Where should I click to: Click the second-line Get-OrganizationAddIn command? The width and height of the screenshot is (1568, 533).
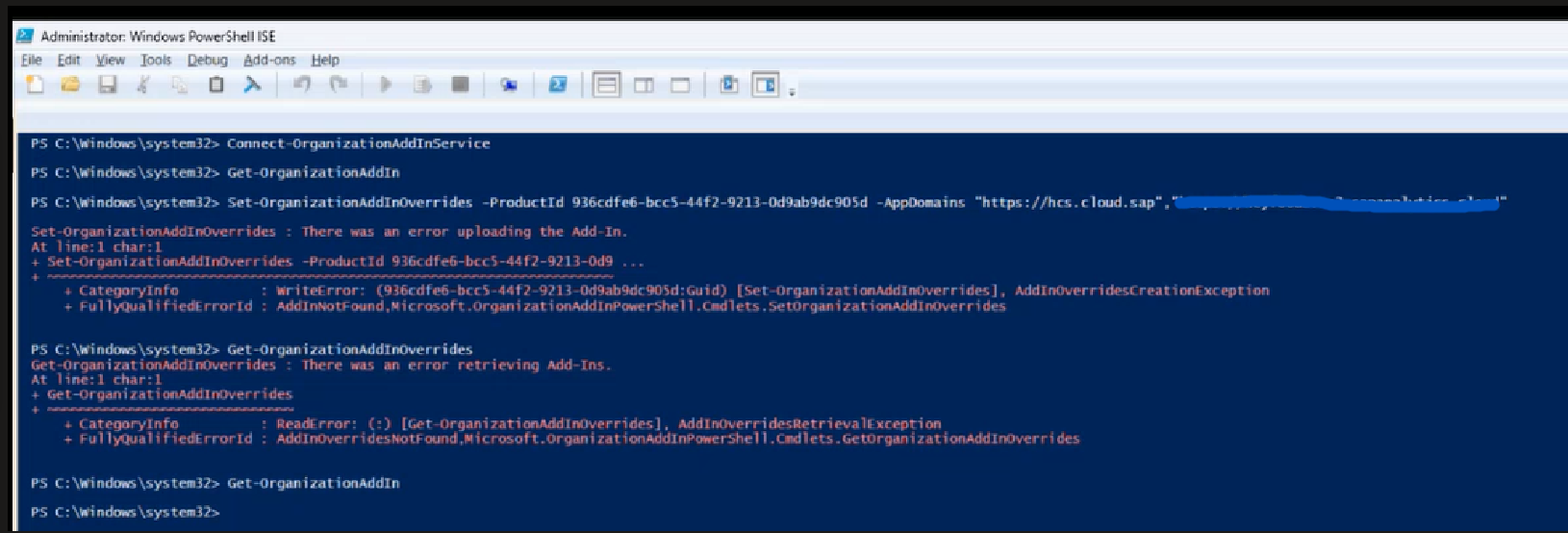[x=313, y=173]
